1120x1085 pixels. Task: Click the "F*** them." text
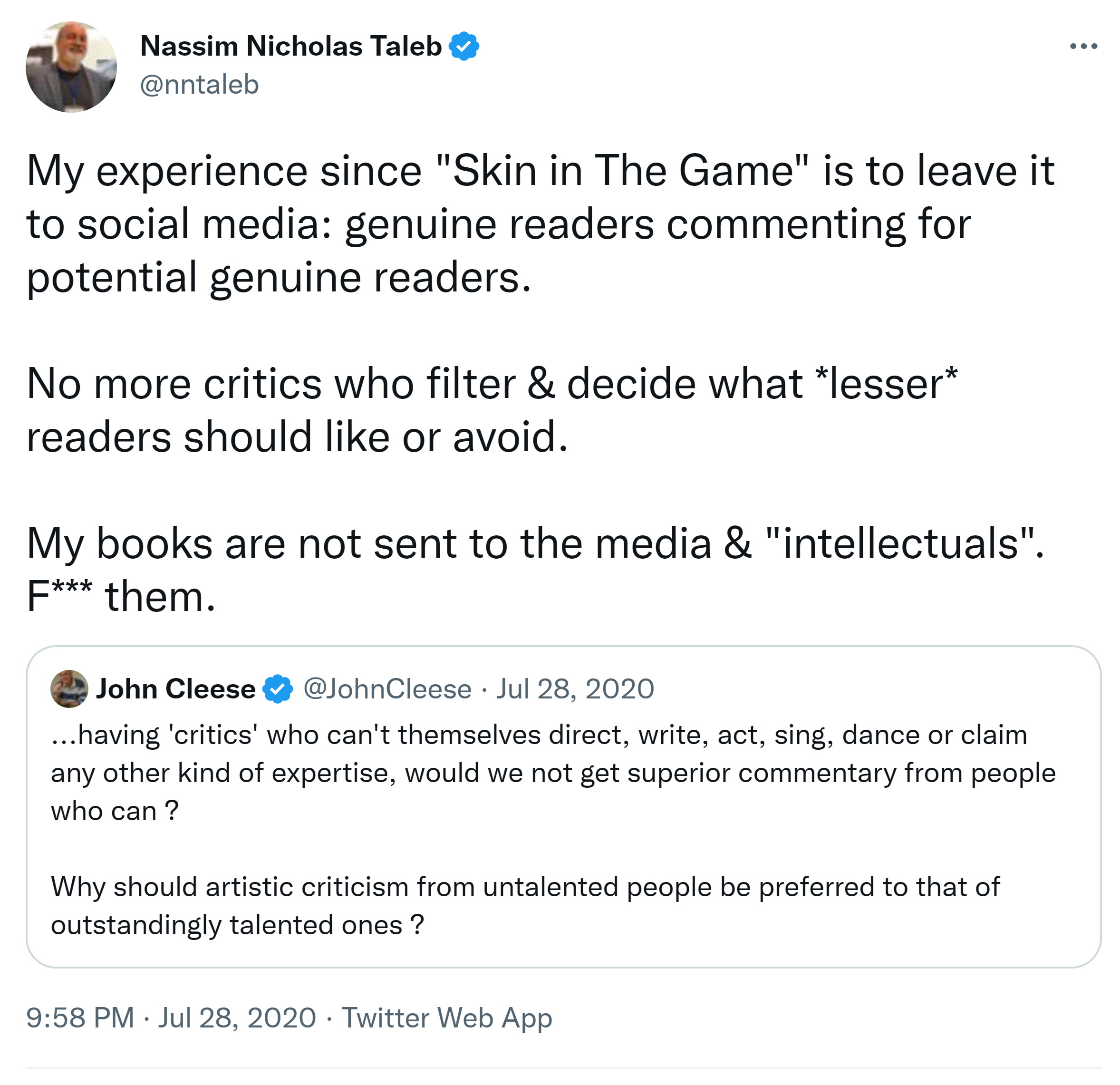tap(121, 596)
